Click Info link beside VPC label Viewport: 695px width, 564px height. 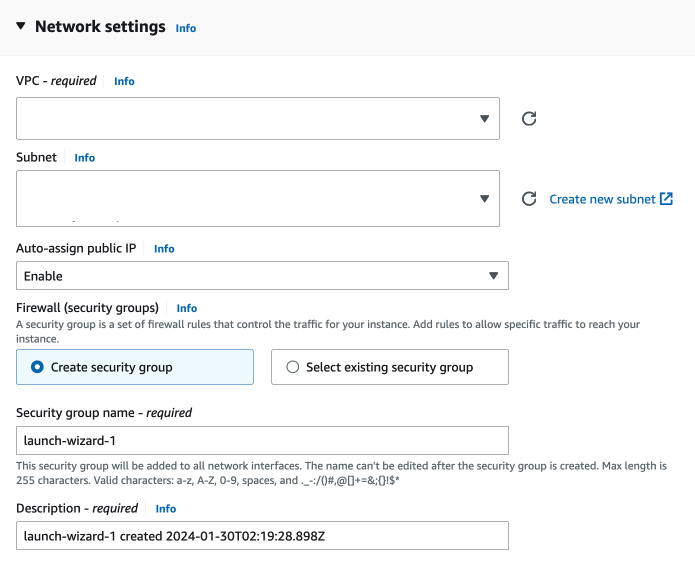pos(124,81)
